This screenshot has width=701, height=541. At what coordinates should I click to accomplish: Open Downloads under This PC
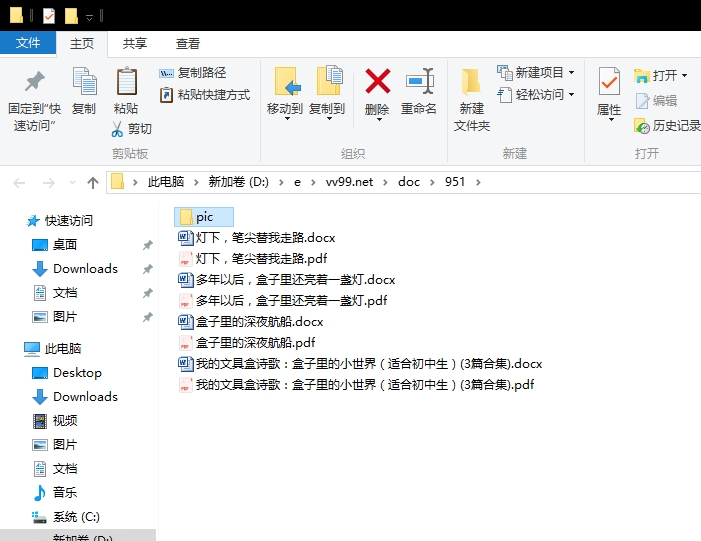coord(75,397)
